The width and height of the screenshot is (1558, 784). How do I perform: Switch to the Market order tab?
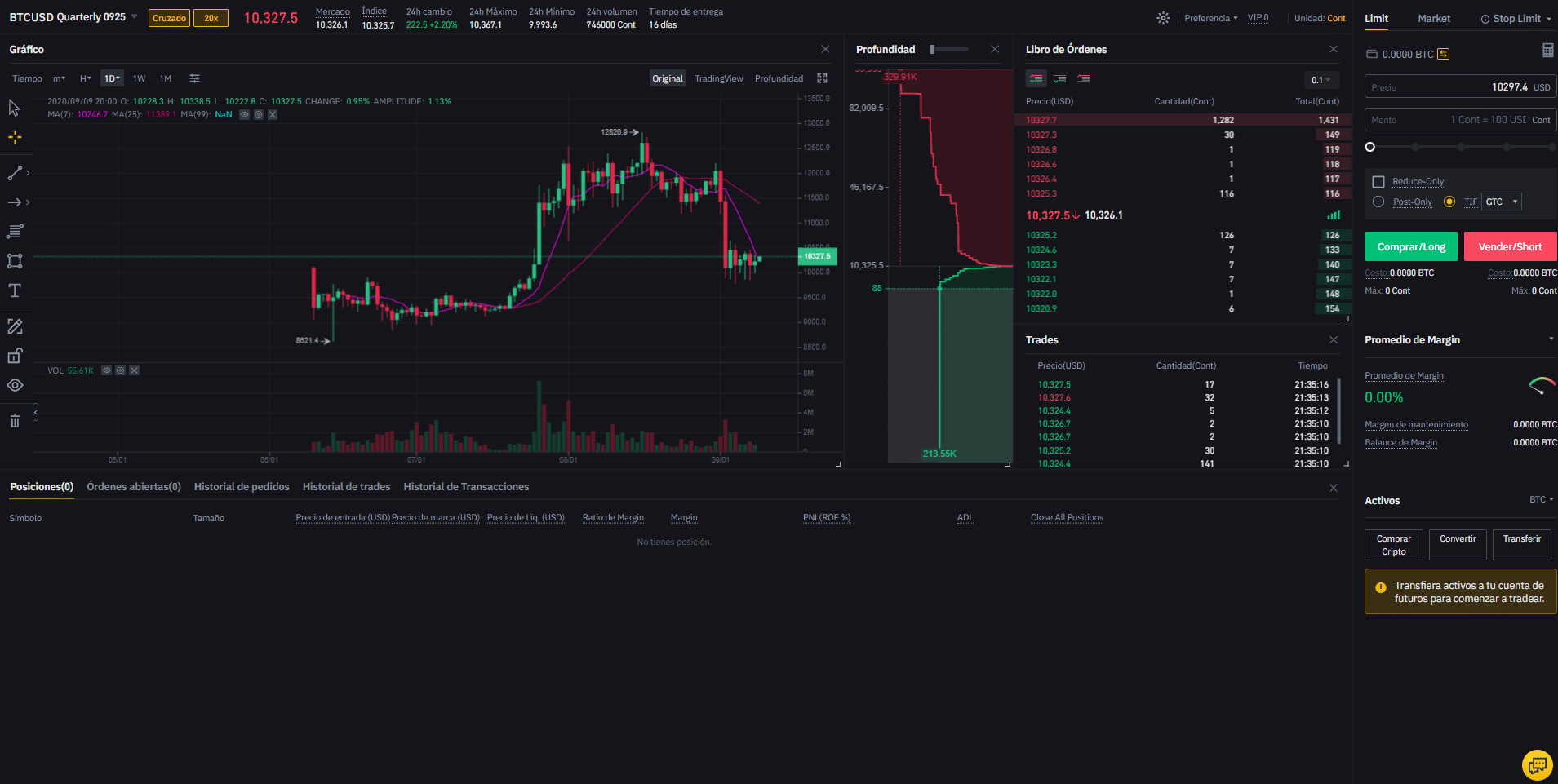click(x=1434, y=18)
